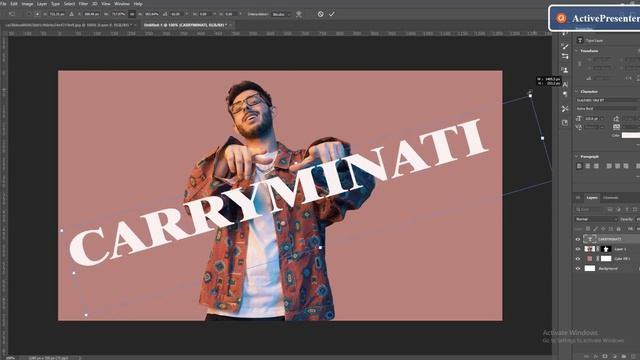Open the Adjustments sliders panel icon

[x=564, y=56]
